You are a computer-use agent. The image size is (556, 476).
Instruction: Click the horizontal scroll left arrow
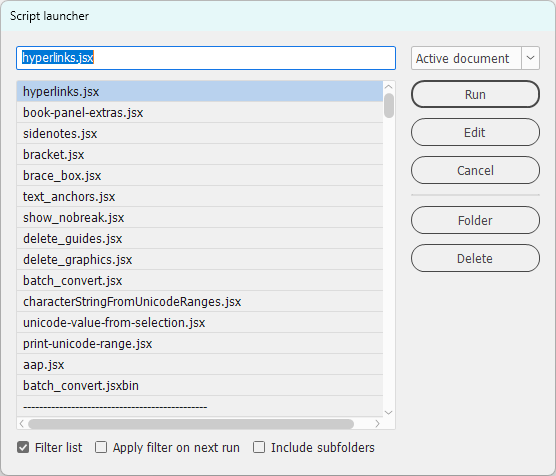point(22,424)
